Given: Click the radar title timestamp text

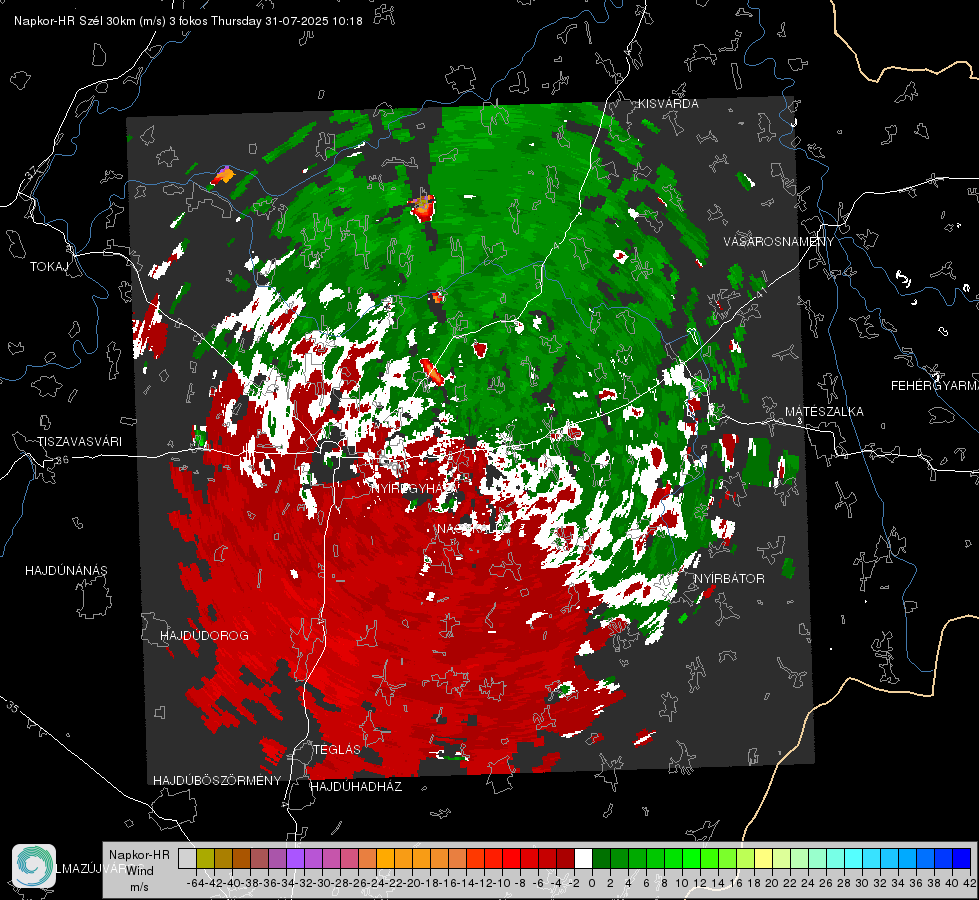Looking at the screenshot, I should (188, 21).
